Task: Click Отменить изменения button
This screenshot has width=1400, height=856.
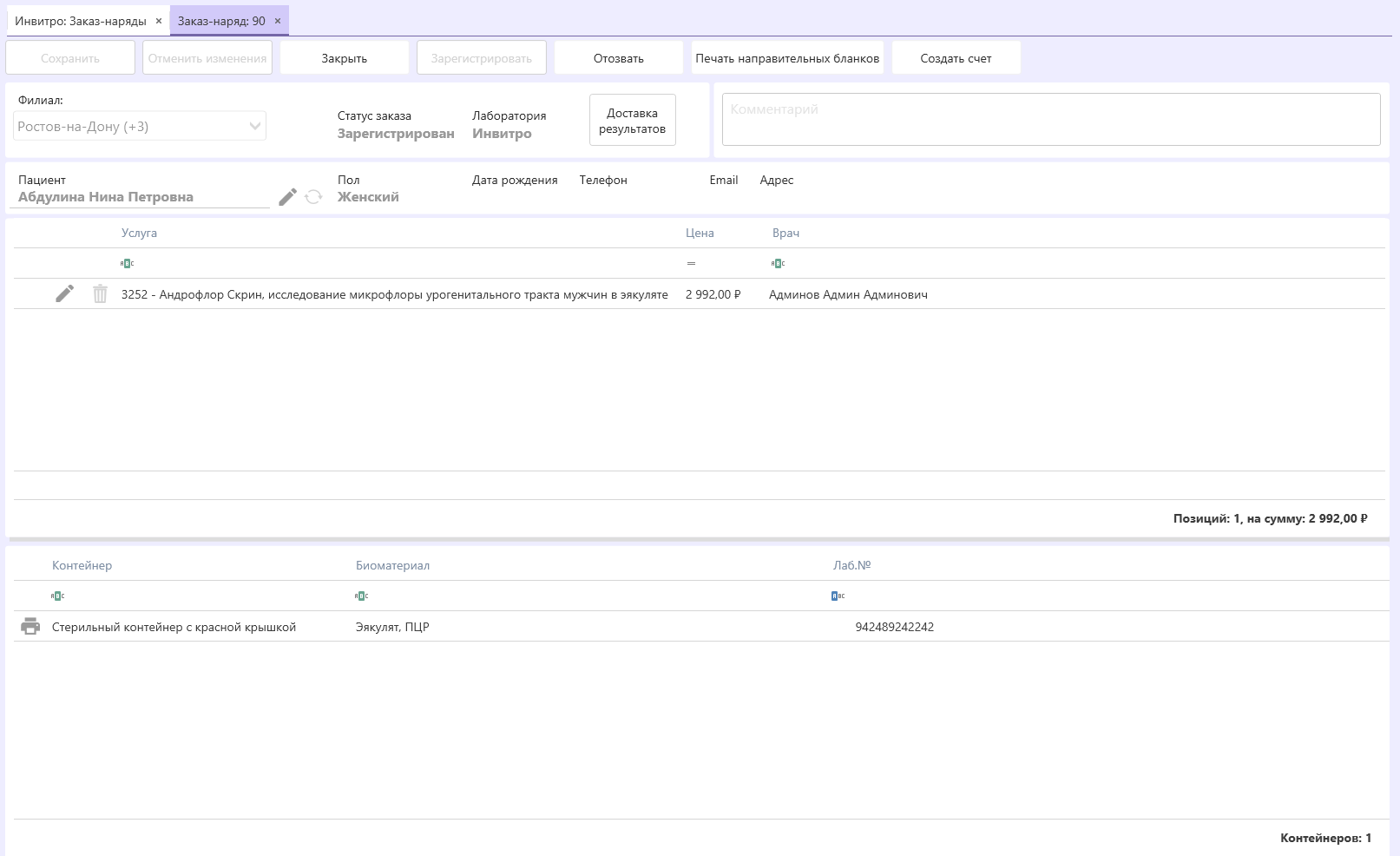Action: [207, 58]
